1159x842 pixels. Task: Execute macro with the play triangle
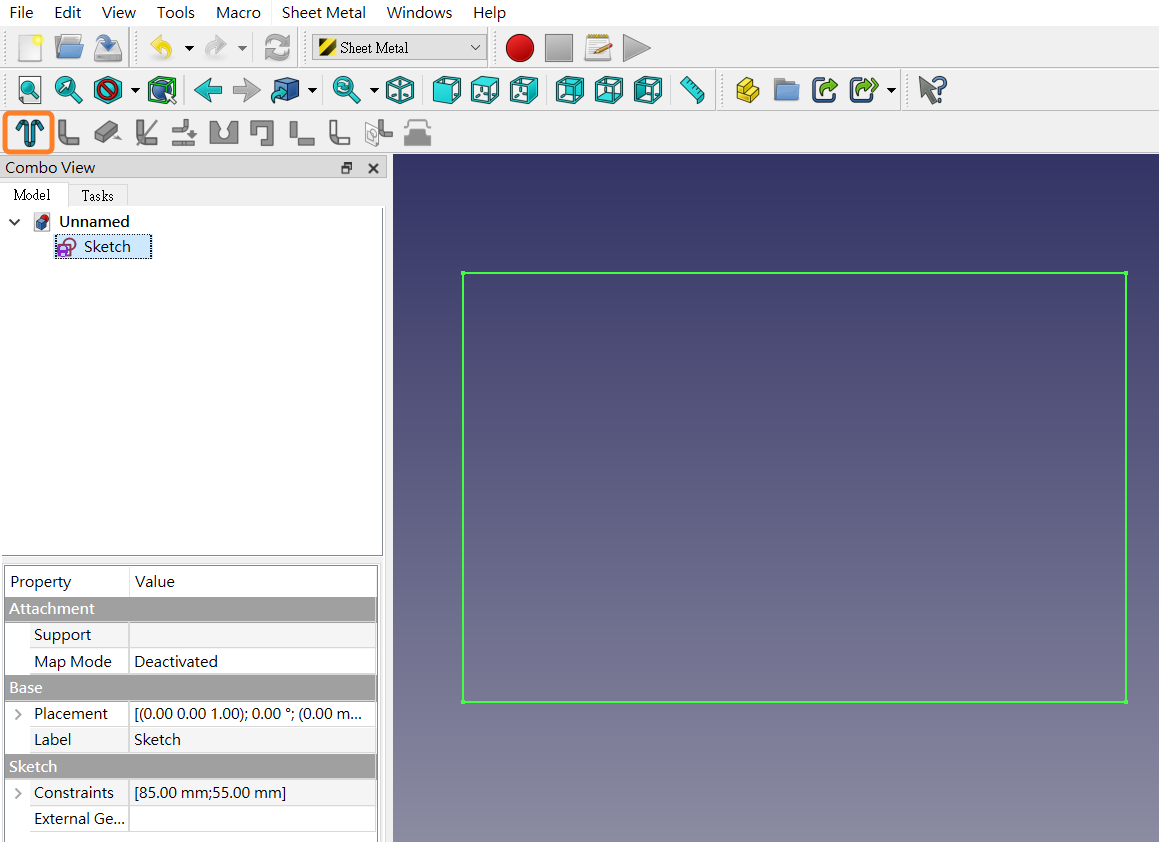pos(636,48)
